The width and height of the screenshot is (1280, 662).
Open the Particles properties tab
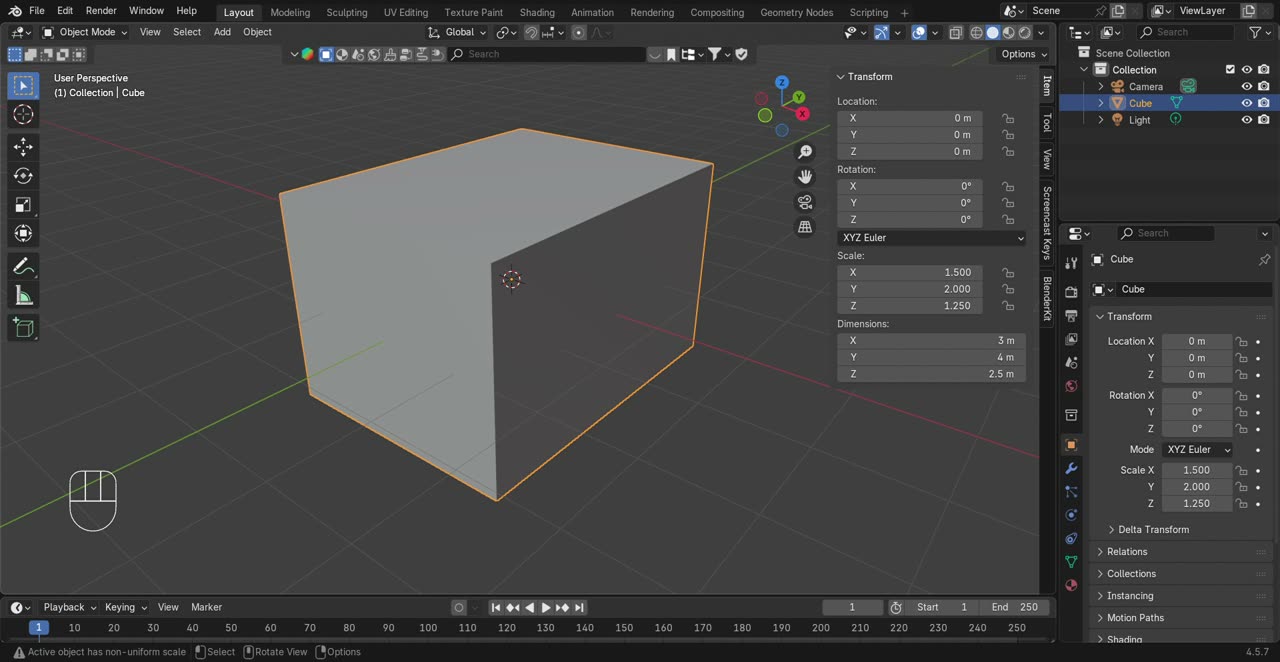(1071, 492)
